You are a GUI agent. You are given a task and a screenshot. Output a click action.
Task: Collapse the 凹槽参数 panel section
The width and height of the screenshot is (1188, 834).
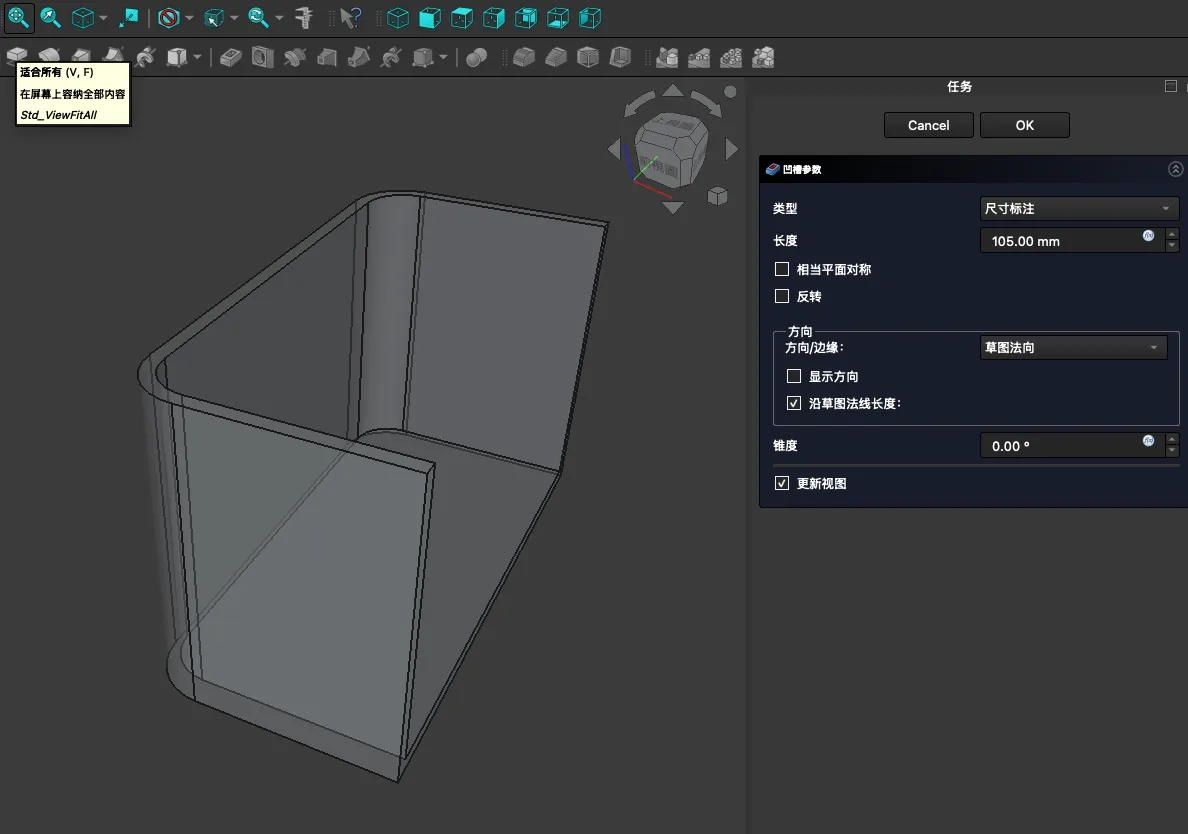coord(1175,170)
